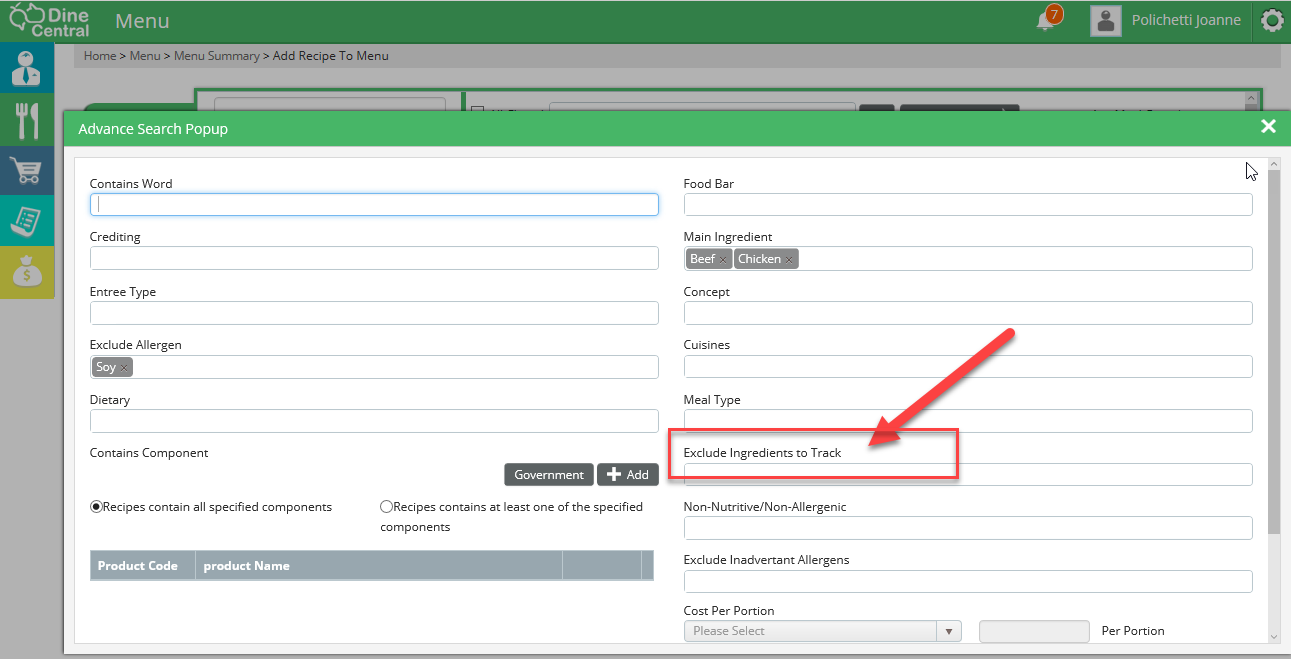1291x659 pixels.
Task: Open the person profile sidebar icon
Action: pyautogui.click(x=27, y=69)
